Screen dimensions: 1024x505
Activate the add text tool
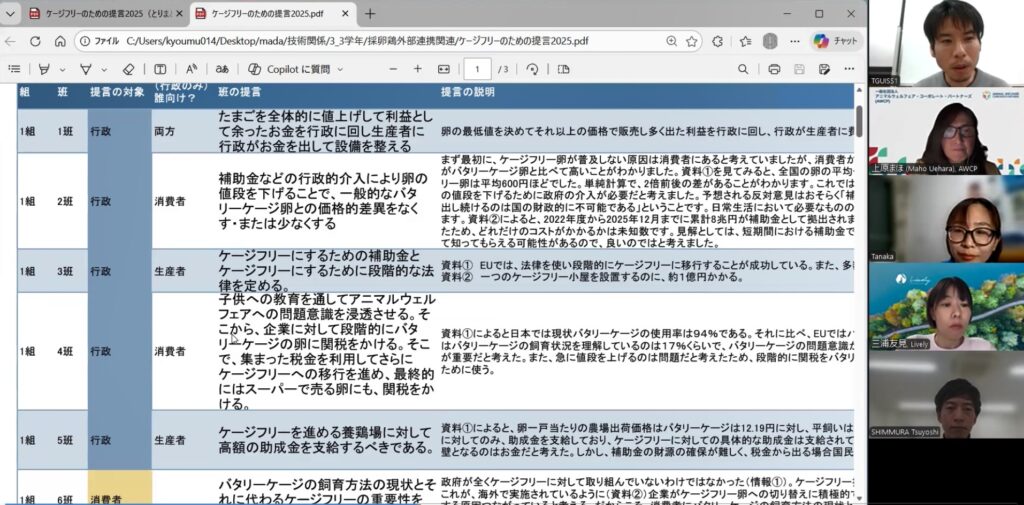pyautogui.click(x=160, y=69)
